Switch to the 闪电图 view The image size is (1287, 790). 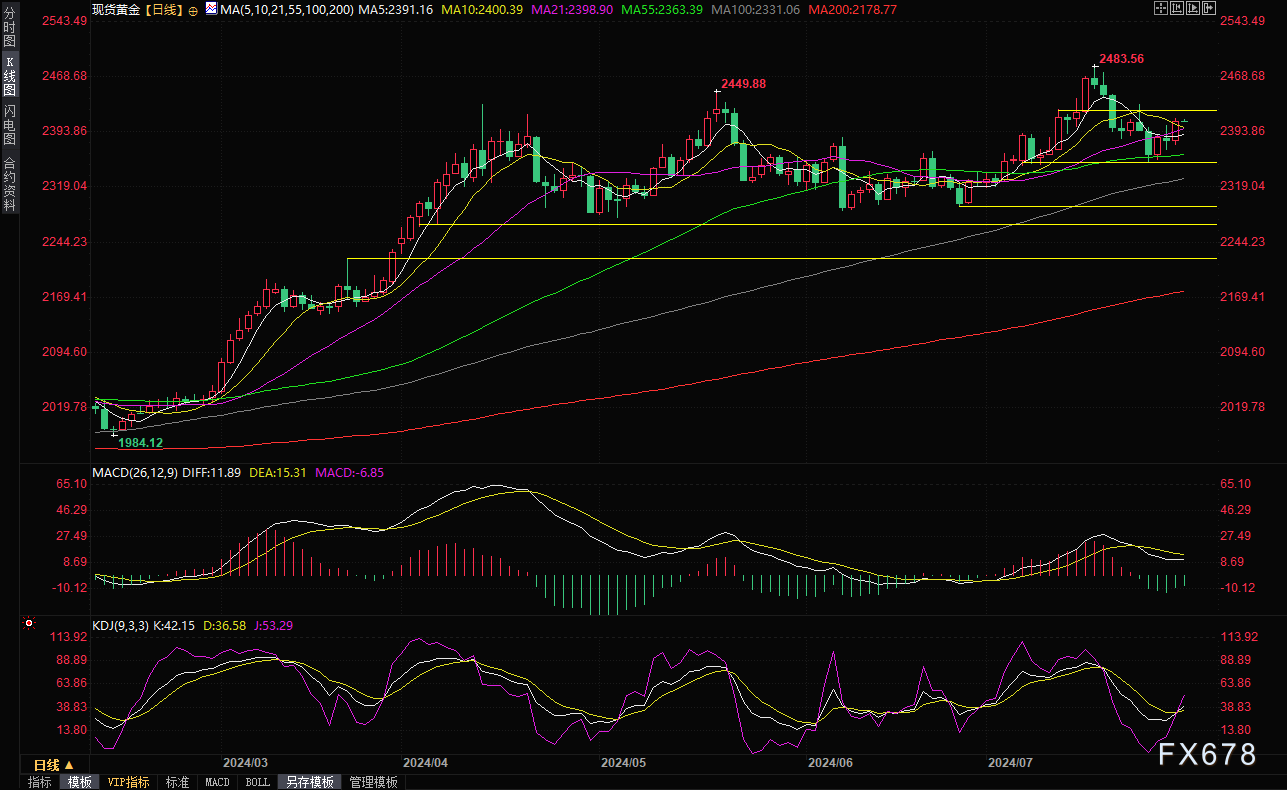click(x=9, y=124)
